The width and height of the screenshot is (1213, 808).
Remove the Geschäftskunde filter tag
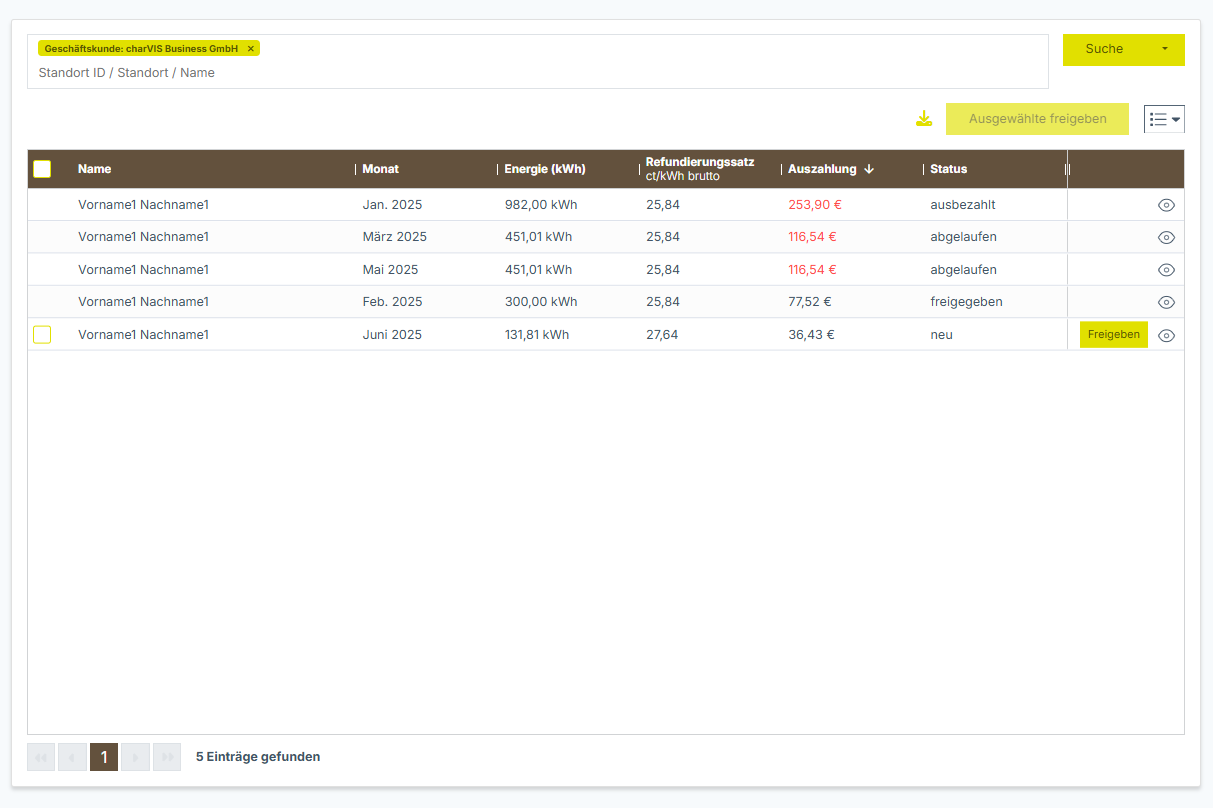(x=251, y=49)
